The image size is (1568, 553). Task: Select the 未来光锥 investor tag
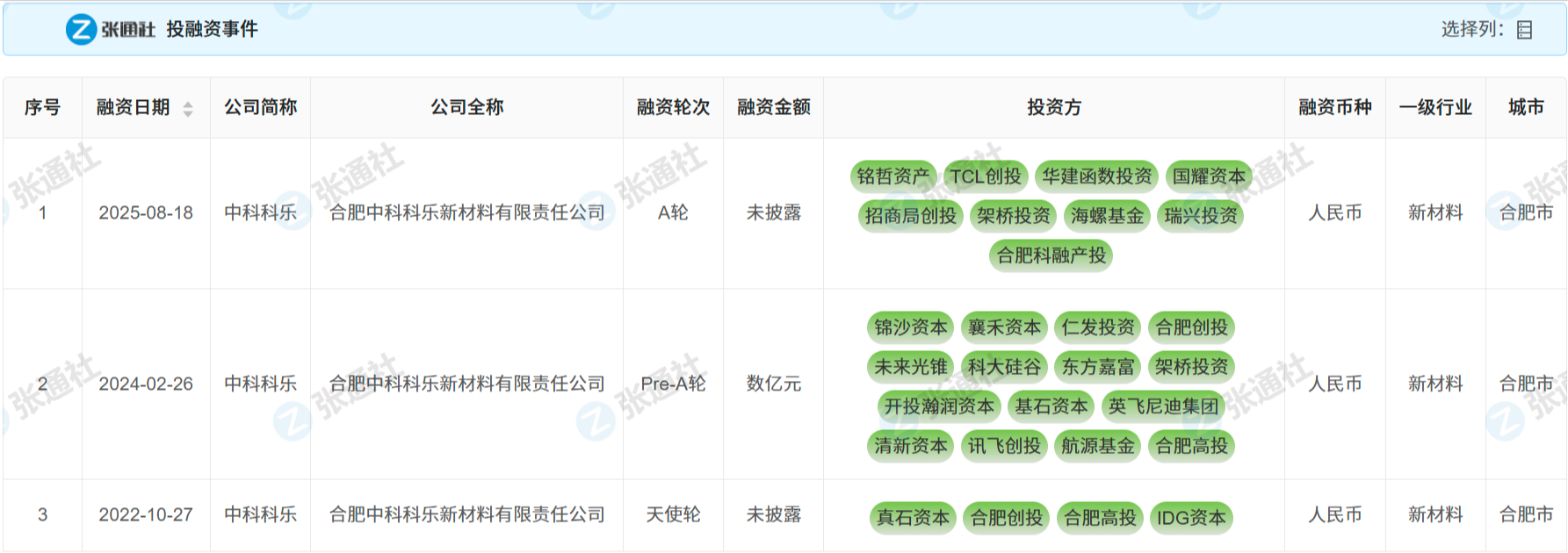click(911, 367)
